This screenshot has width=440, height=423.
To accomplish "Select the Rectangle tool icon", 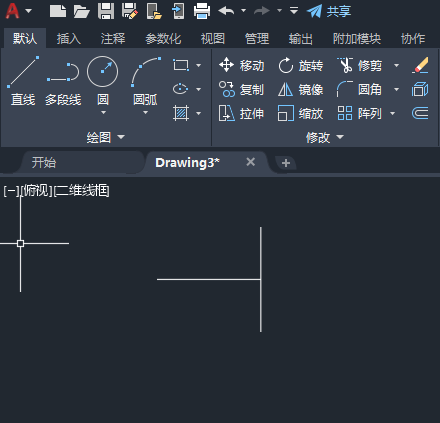I will [x=181, y=65].
